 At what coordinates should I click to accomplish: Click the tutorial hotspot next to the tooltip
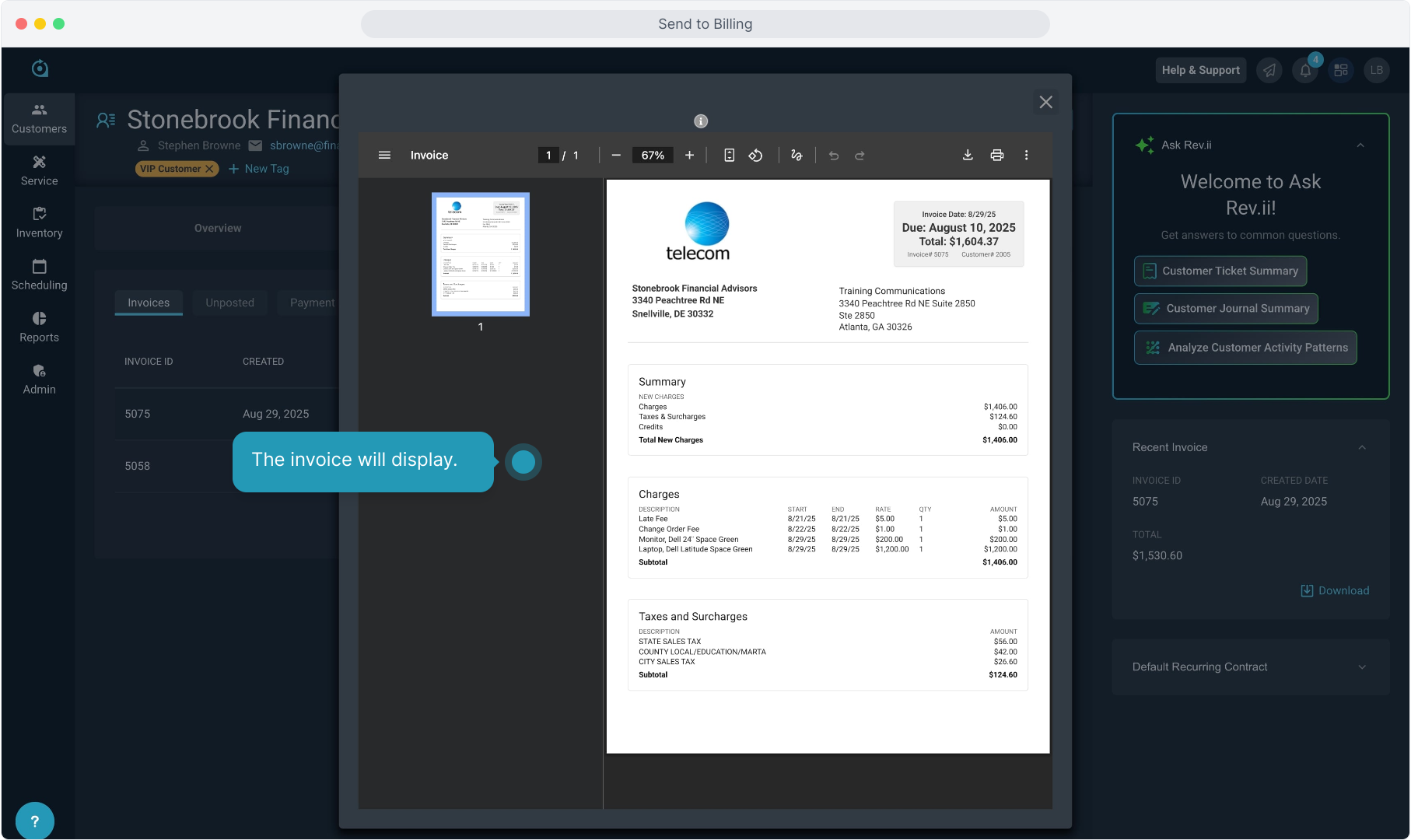click(x=523, y=462)
